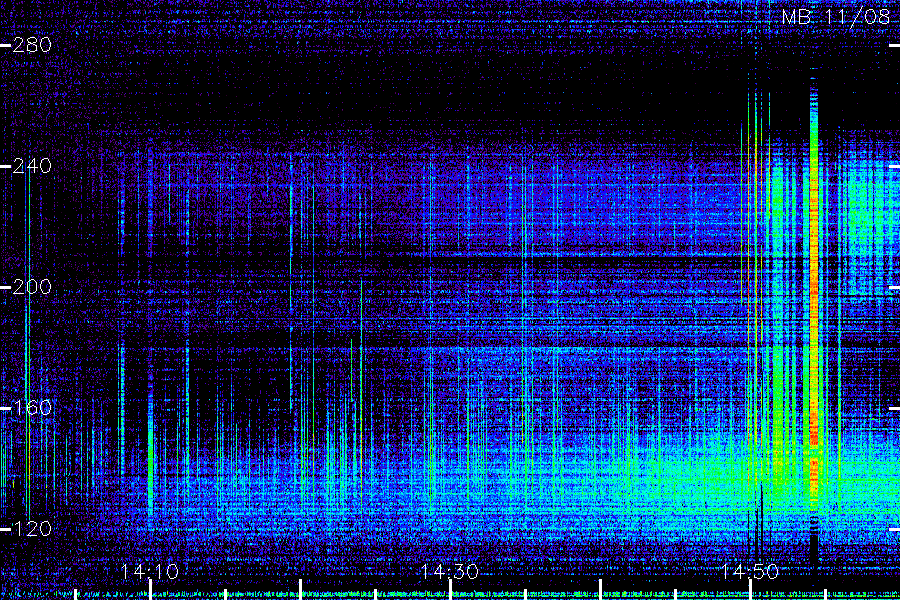Click the 200 frequency axis label
This screenshot has height=600, width=900.
click(x=32, y=287)
